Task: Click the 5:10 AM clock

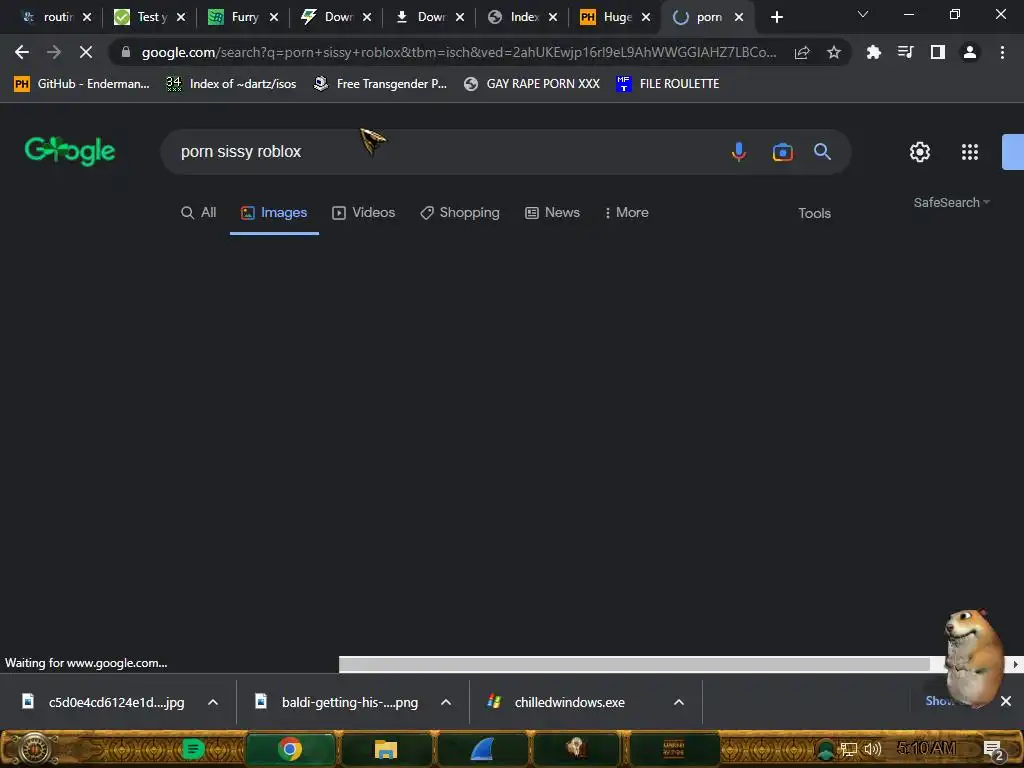Action: (927, 748)
